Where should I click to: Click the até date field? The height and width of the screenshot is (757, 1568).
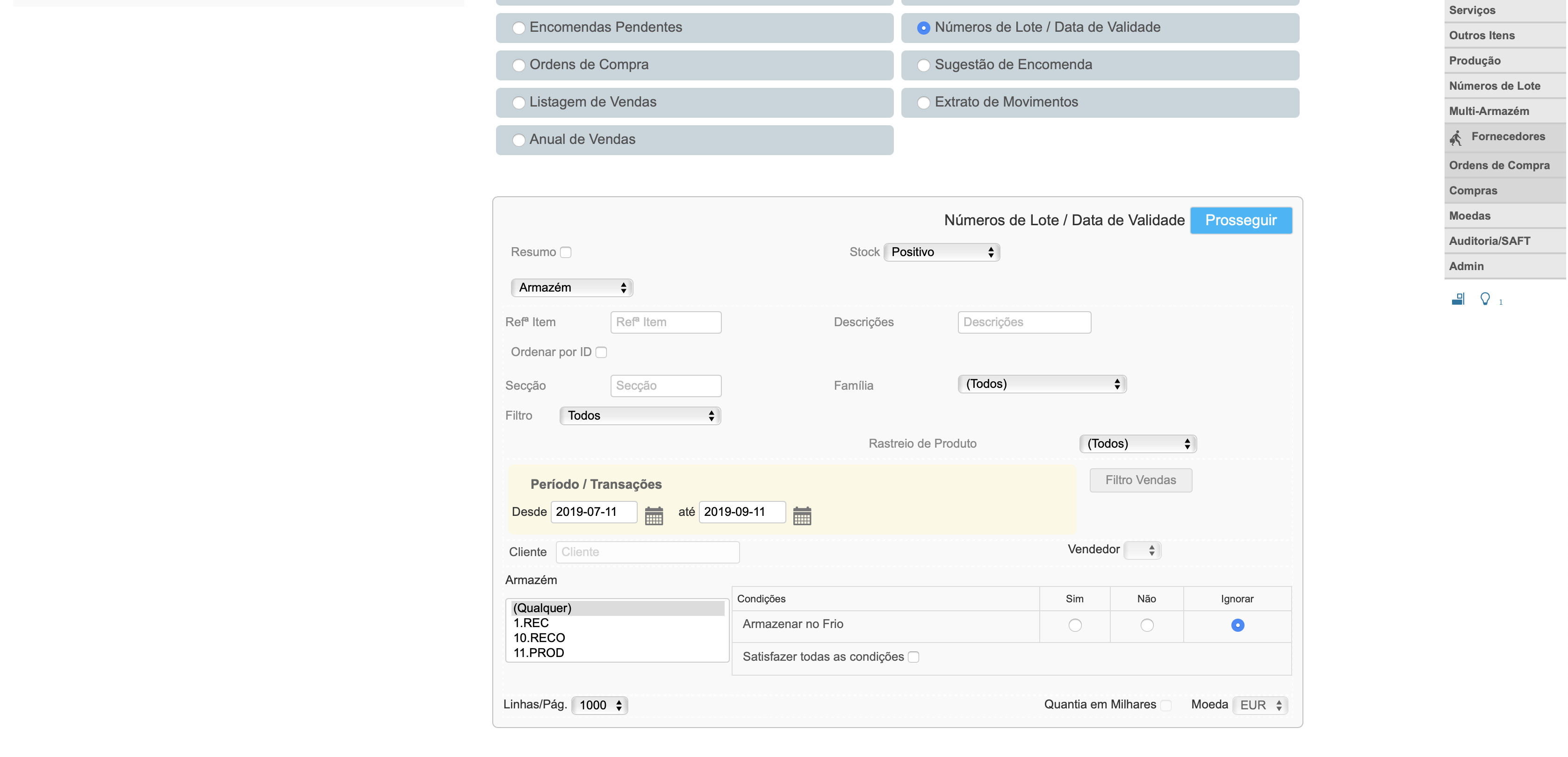click(742, 512)
